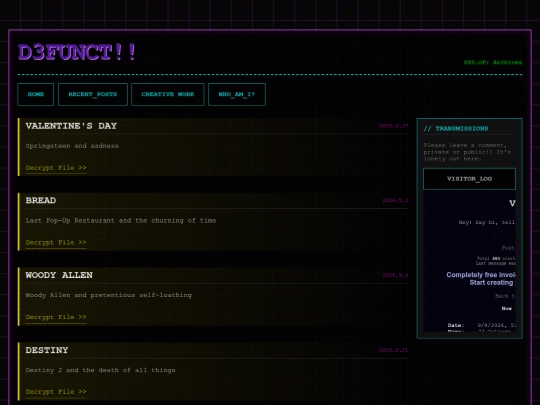The image size is (540, 405).
Task: Select the BREAD post title
Action: pos(41,200)
